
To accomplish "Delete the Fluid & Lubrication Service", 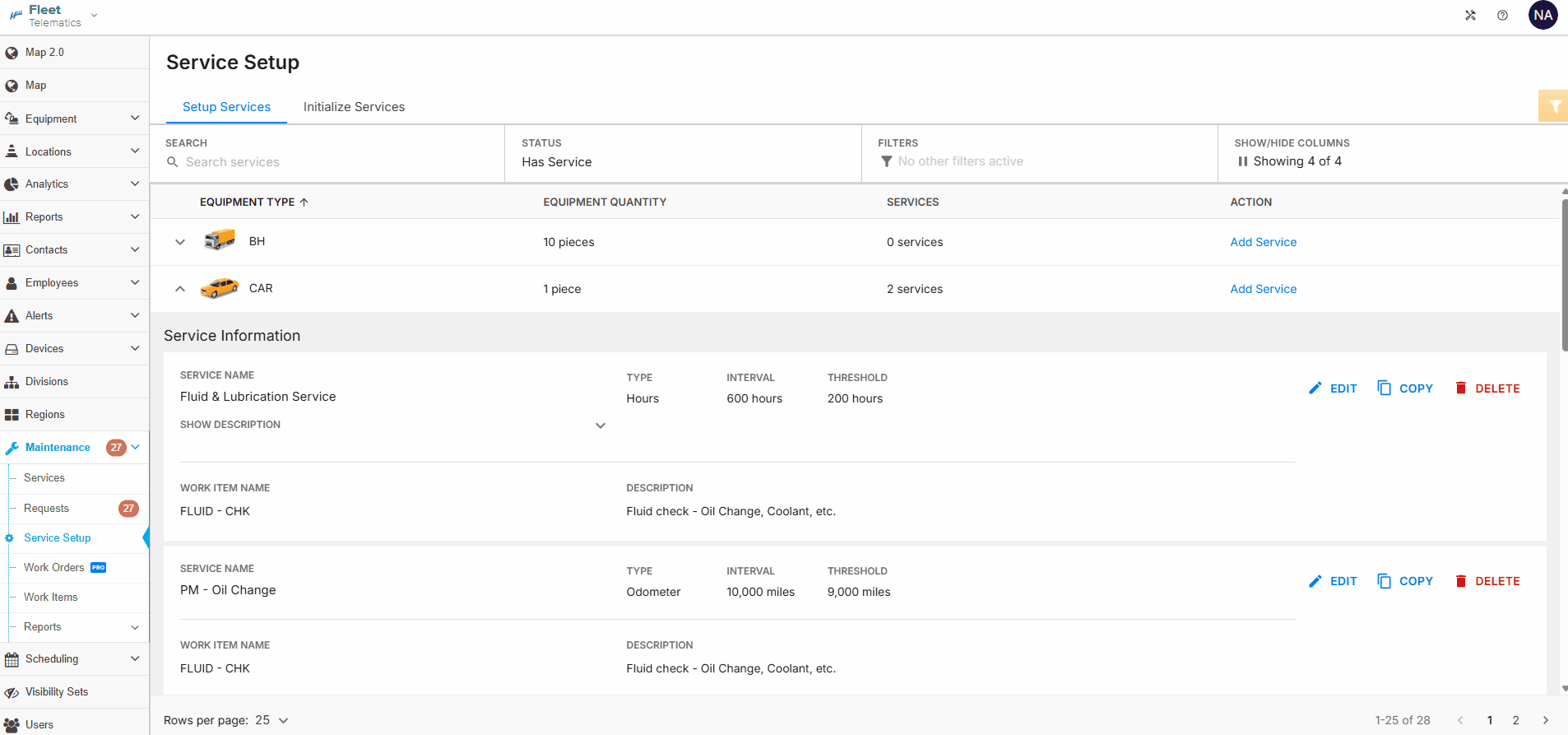I will (x=1487, y=388).
